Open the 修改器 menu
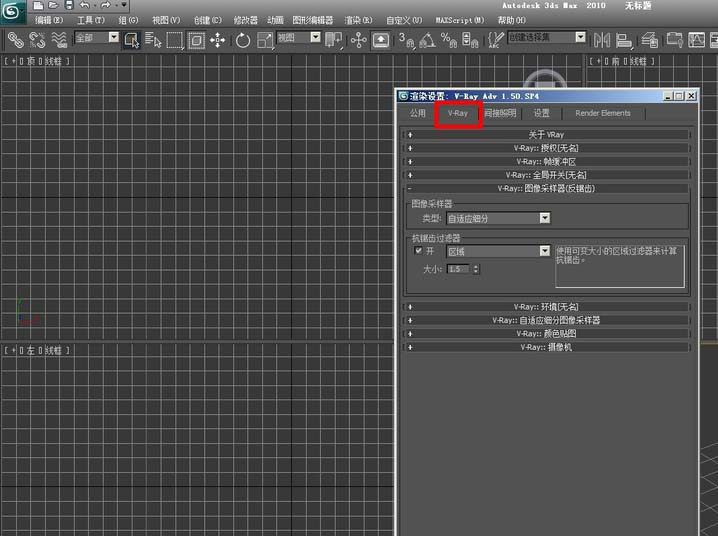This screenshot has width=718, height=536. click(x=245, y=20)
